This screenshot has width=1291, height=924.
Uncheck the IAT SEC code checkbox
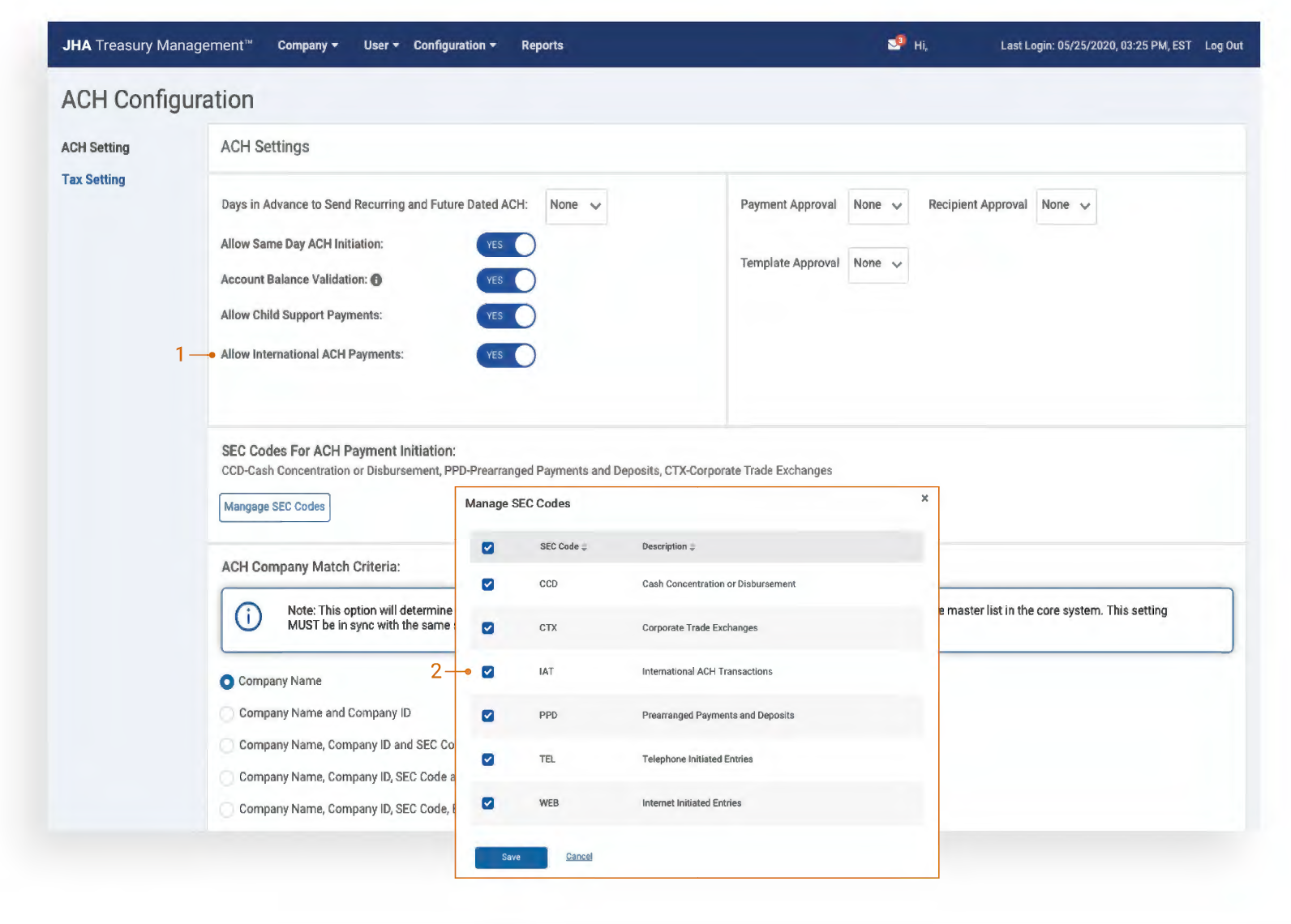(488, 672)
